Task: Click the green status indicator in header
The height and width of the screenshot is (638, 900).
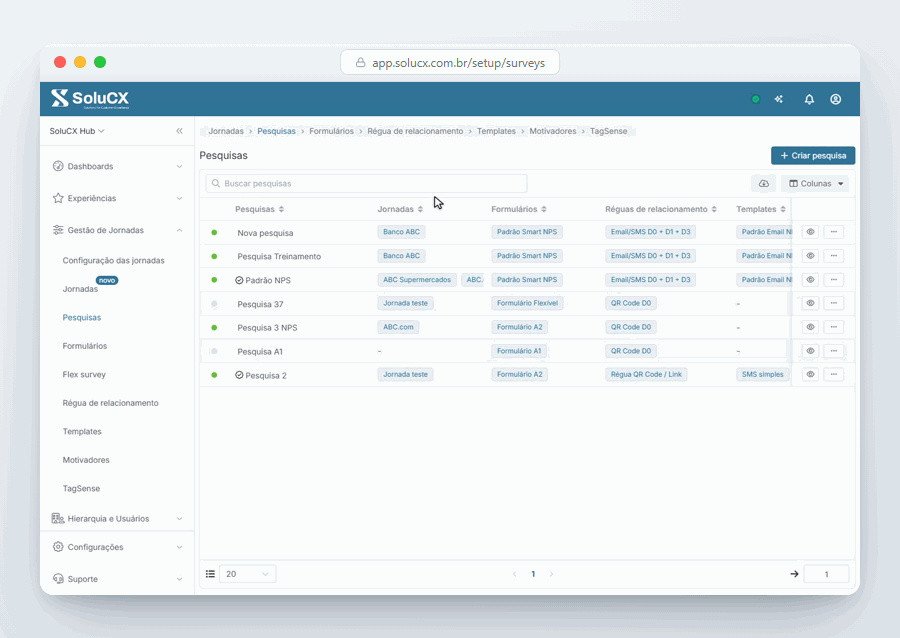Action: (x=755, y=99)
